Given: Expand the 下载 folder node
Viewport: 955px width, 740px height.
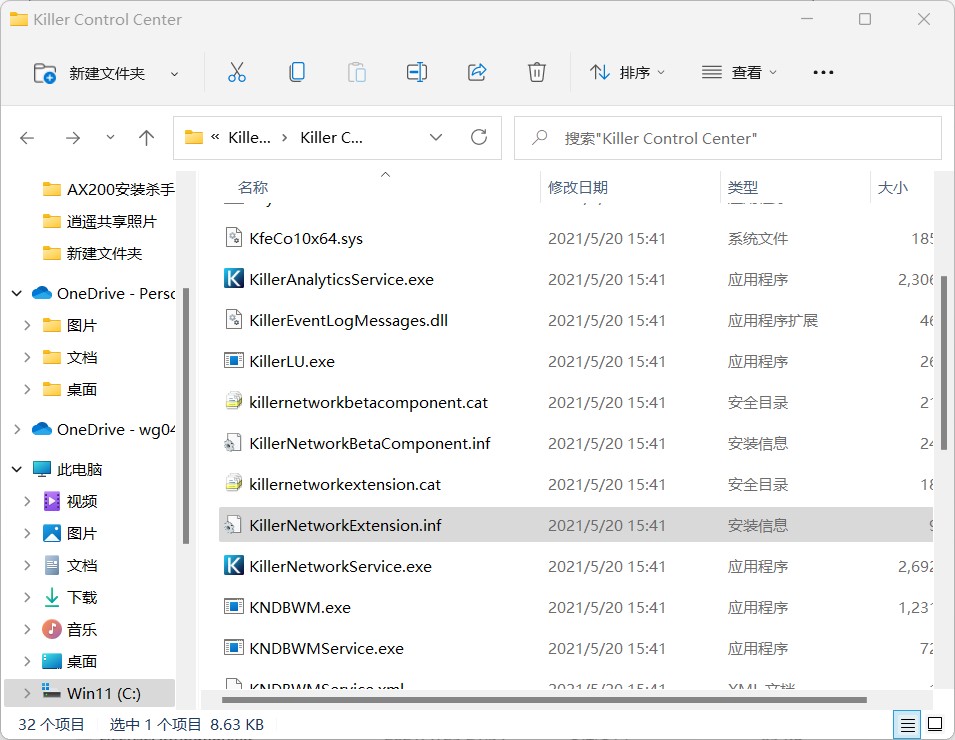Looking at the screenshot, I should [27, 597].
